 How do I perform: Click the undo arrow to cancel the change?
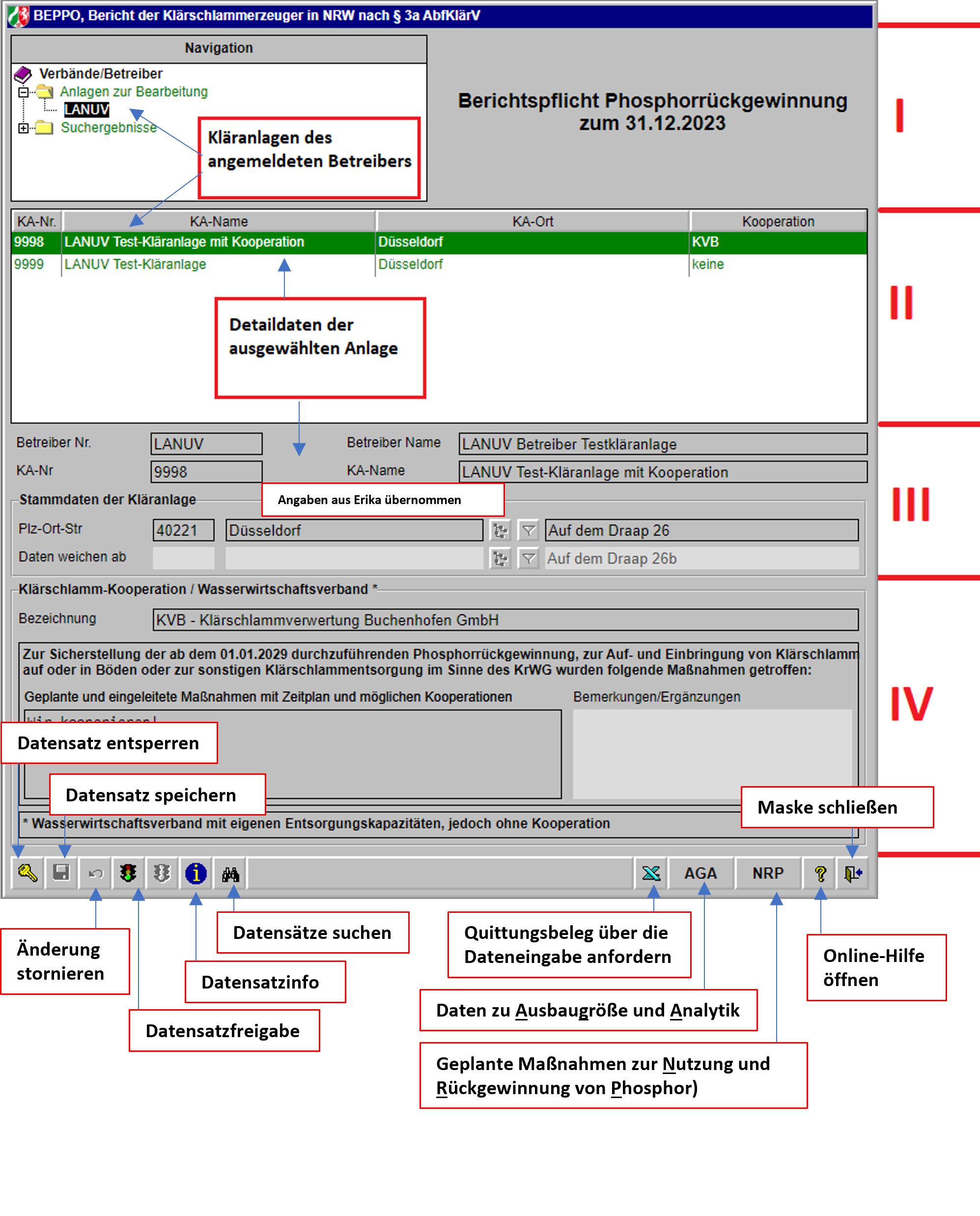point(95,874)
